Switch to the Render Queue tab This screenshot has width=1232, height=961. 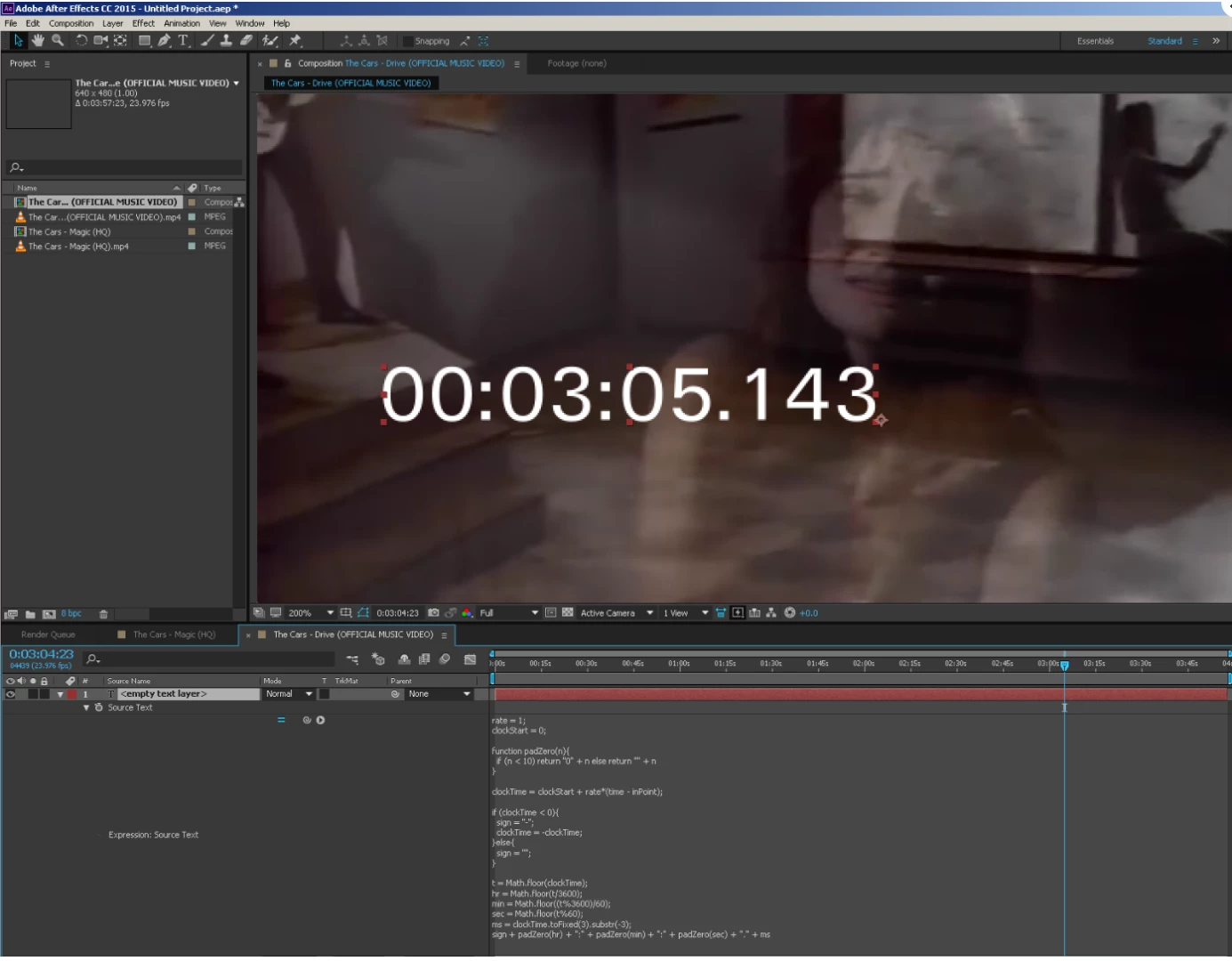coord(48,634)
